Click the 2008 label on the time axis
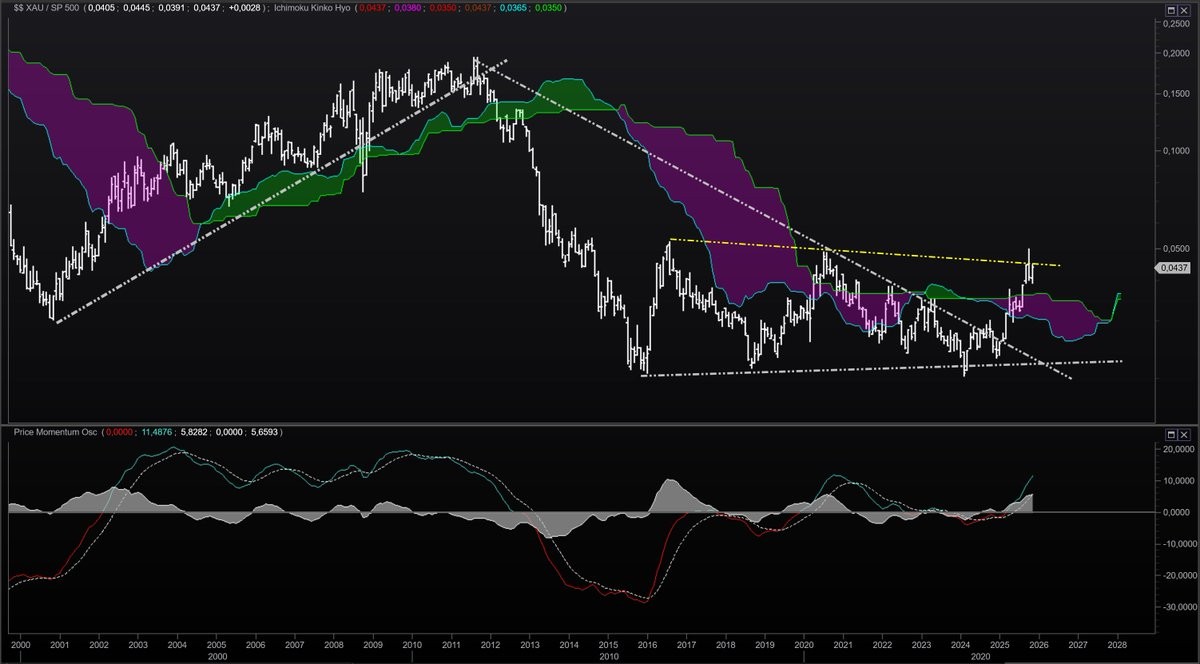This screenshot has width=1200, height=664. (x=334, y=648)
